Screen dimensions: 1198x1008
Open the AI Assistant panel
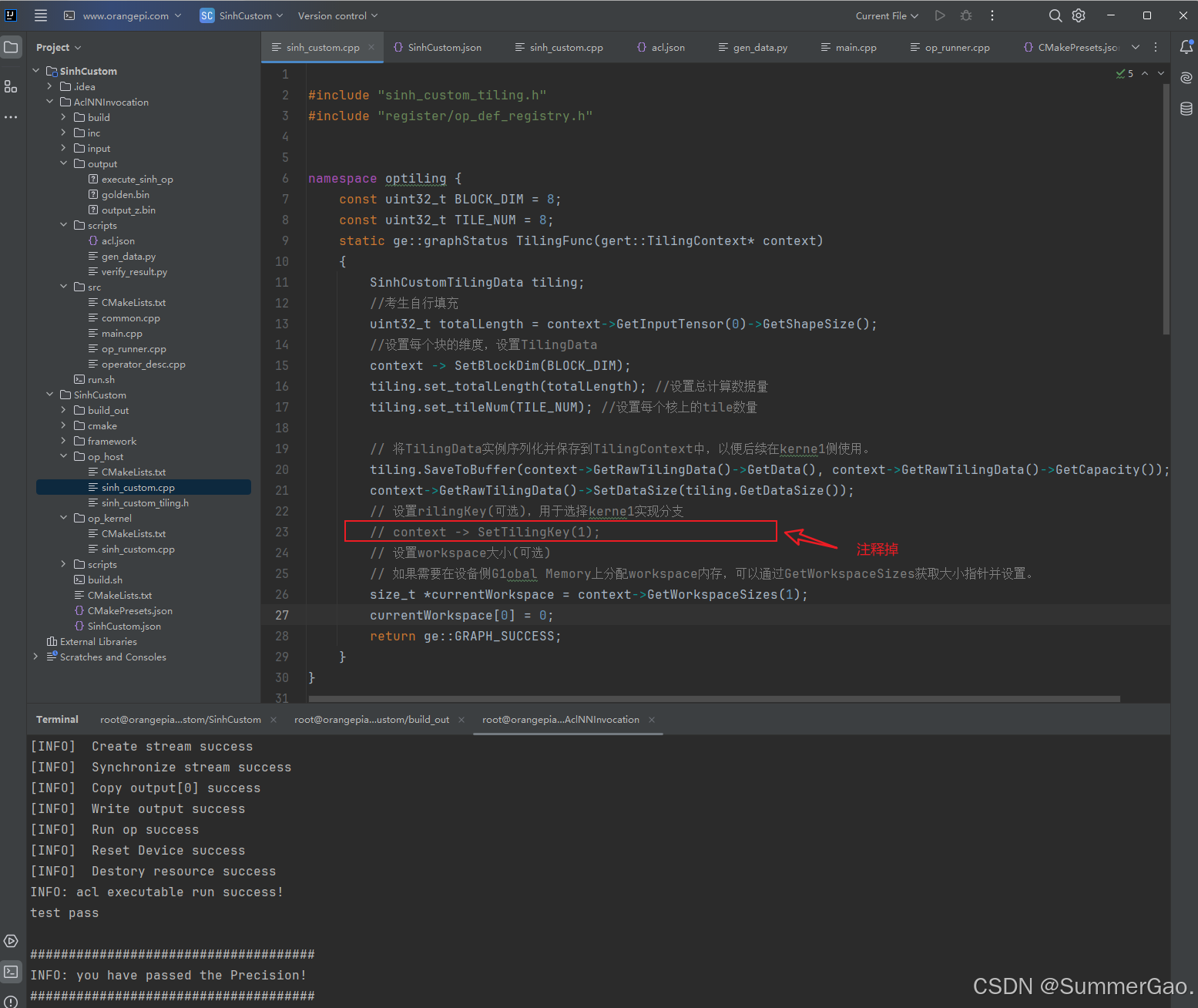(1186, 78)
